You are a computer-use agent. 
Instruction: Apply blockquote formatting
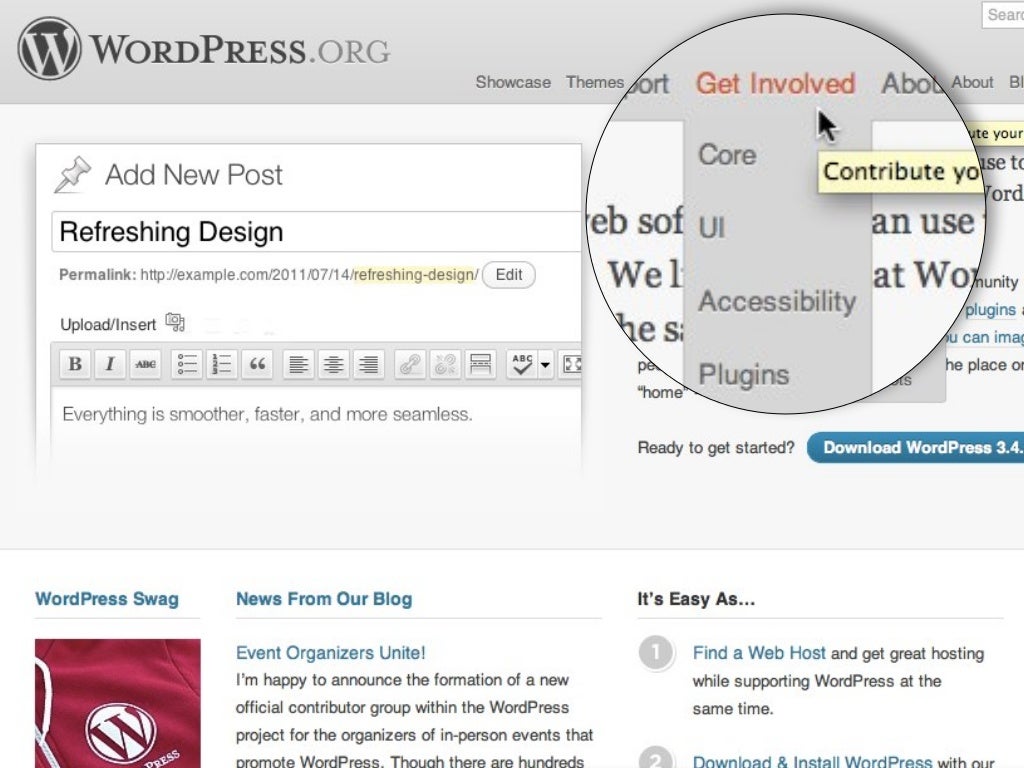257,364
